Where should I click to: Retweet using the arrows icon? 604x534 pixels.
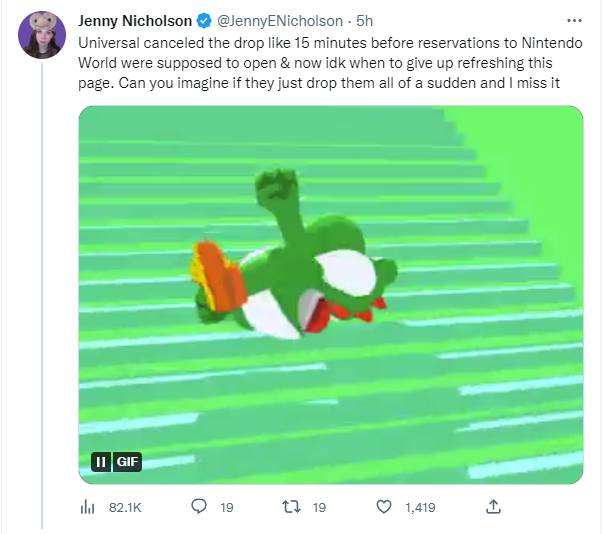pos(291,507)
